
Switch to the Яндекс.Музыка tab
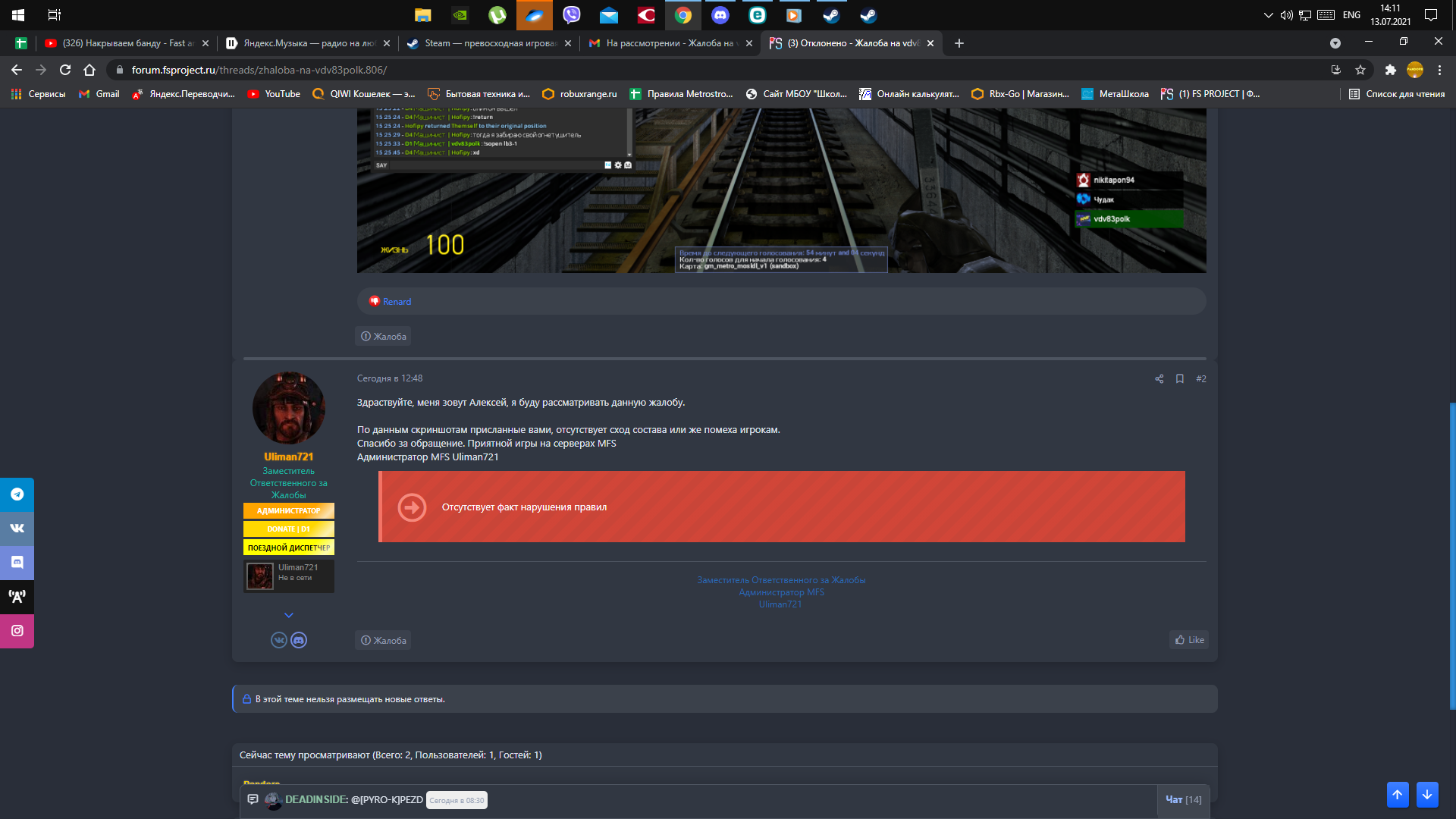point(308,43)
